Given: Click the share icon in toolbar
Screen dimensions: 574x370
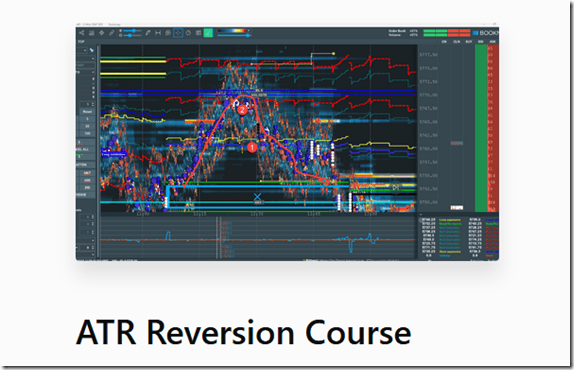Looking at the screenshot, I should point(82,33).
